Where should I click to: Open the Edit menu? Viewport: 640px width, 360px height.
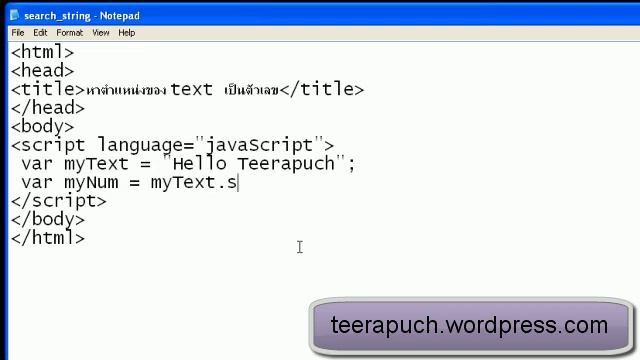pyautogui.click(x=40, y=33)
